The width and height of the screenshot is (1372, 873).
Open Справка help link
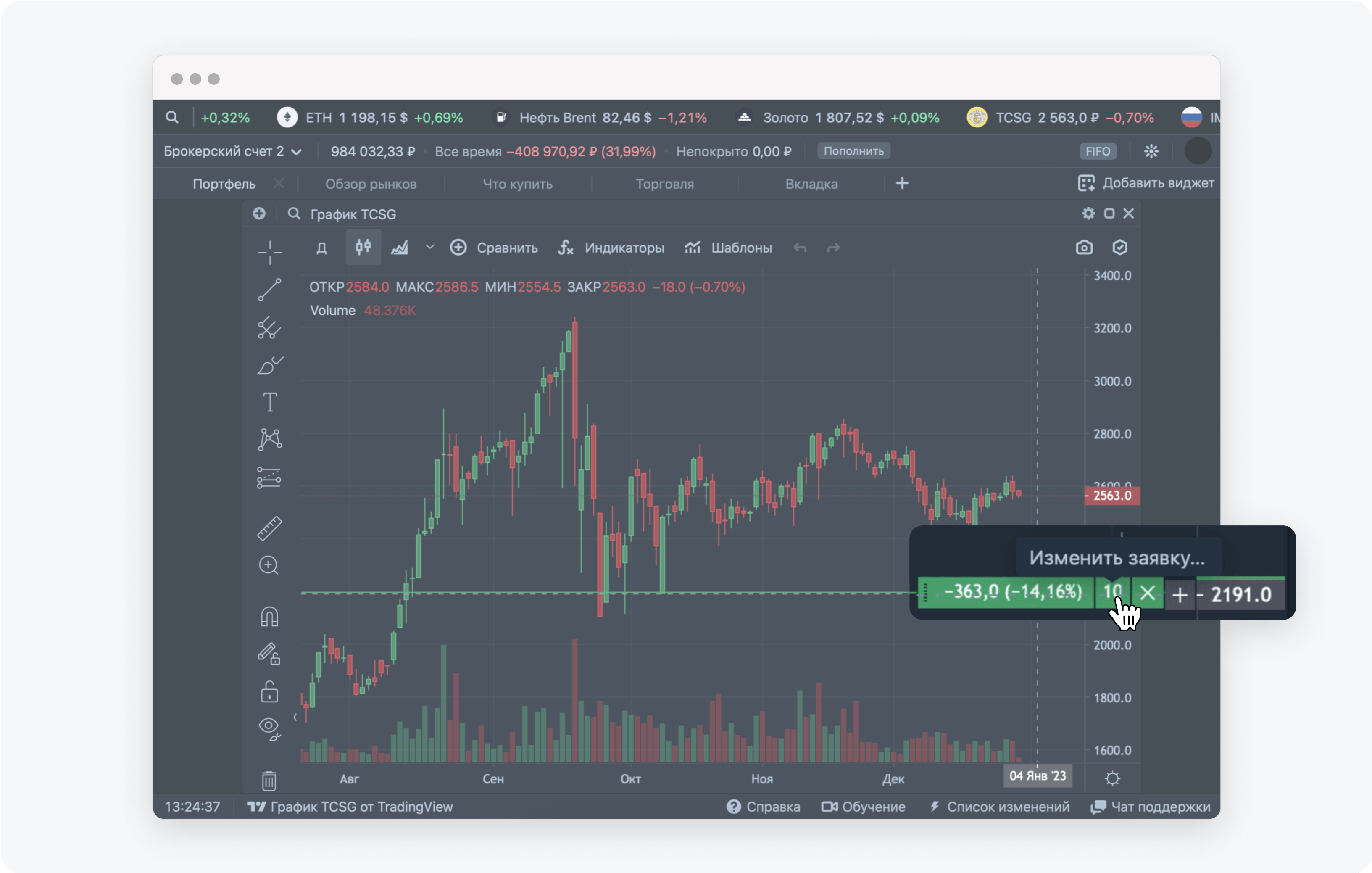[763, 807]
